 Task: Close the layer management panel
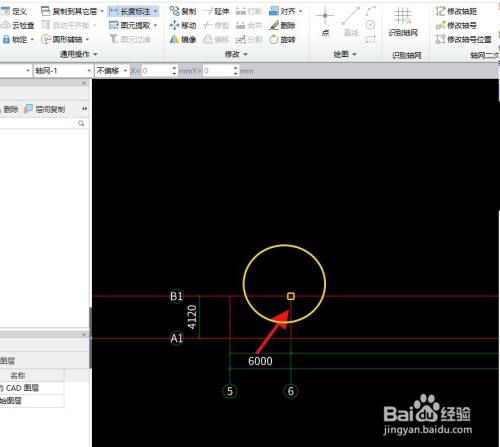(x=84, y=334)
